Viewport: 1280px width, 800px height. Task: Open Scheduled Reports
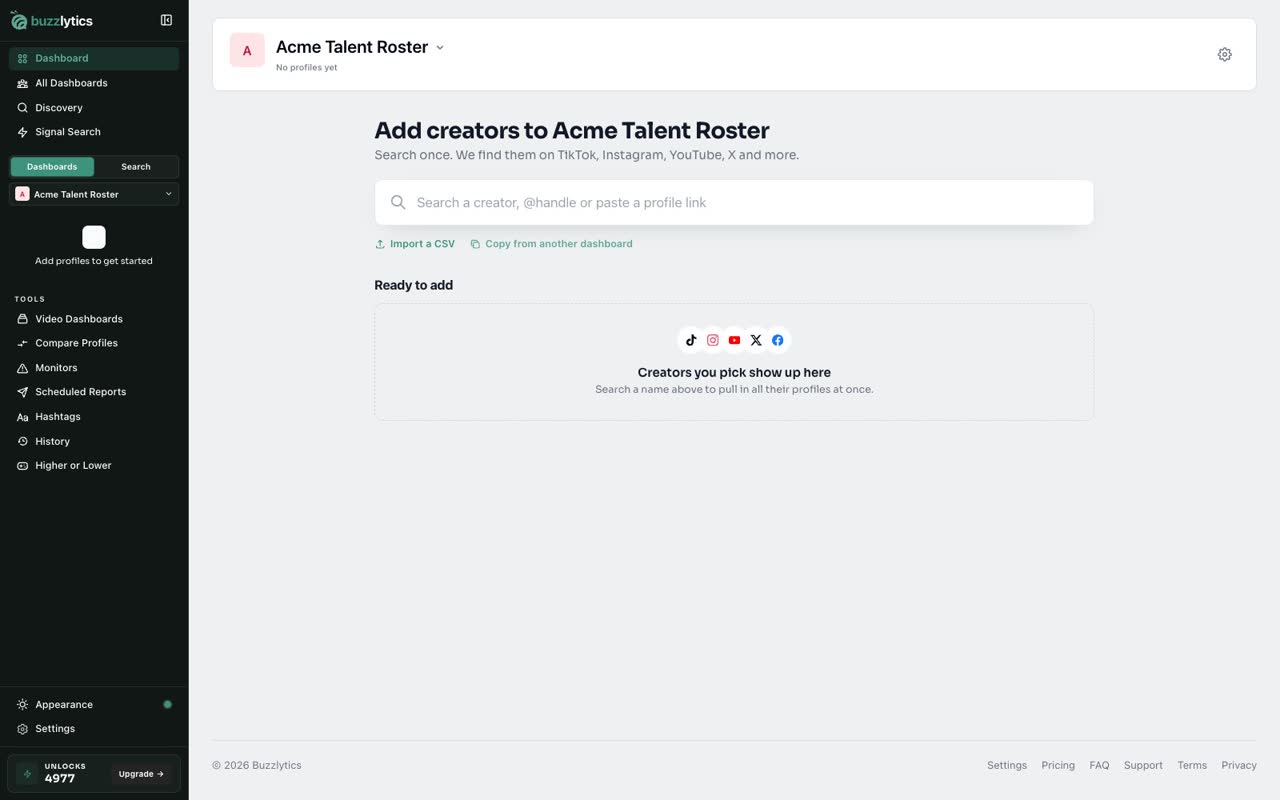pos(94,392)
